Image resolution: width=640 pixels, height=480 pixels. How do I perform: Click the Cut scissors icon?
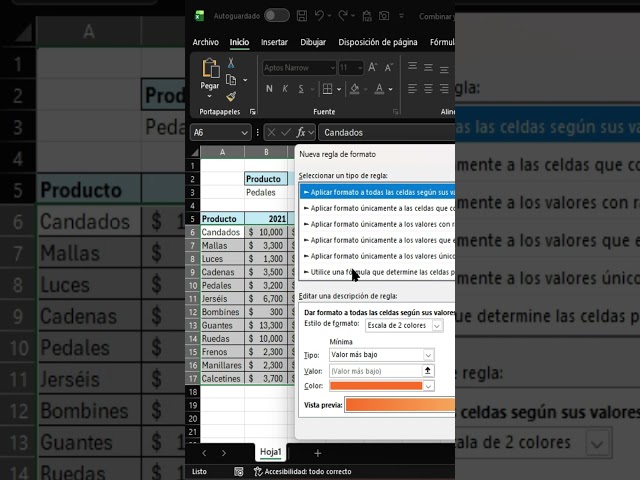(x=231, y=62)
